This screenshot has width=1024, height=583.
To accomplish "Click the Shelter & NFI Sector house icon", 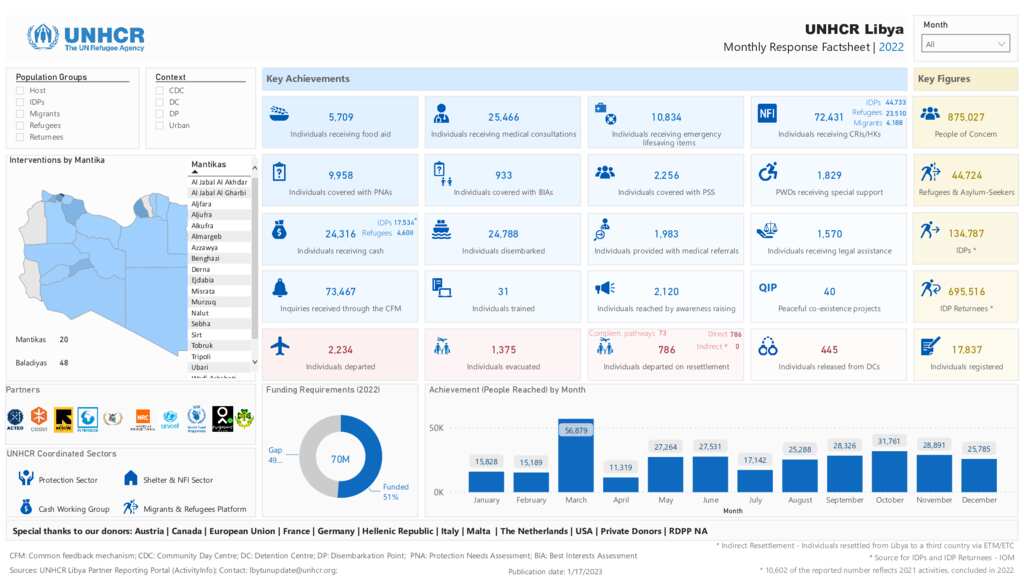I will (x=131, y=479).
